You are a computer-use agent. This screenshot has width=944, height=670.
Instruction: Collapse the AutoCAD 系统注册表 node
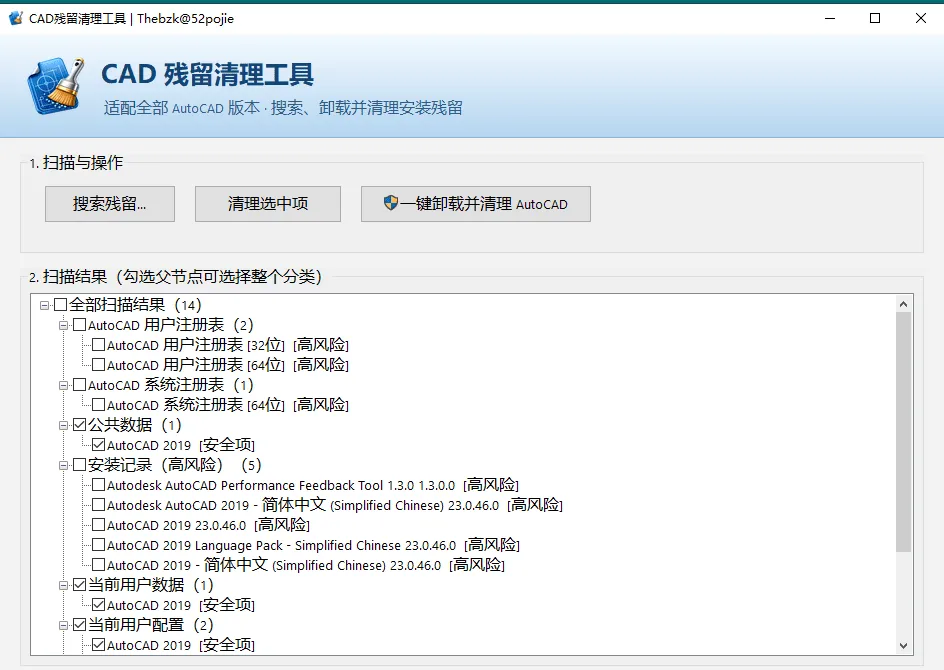(63, 385)
